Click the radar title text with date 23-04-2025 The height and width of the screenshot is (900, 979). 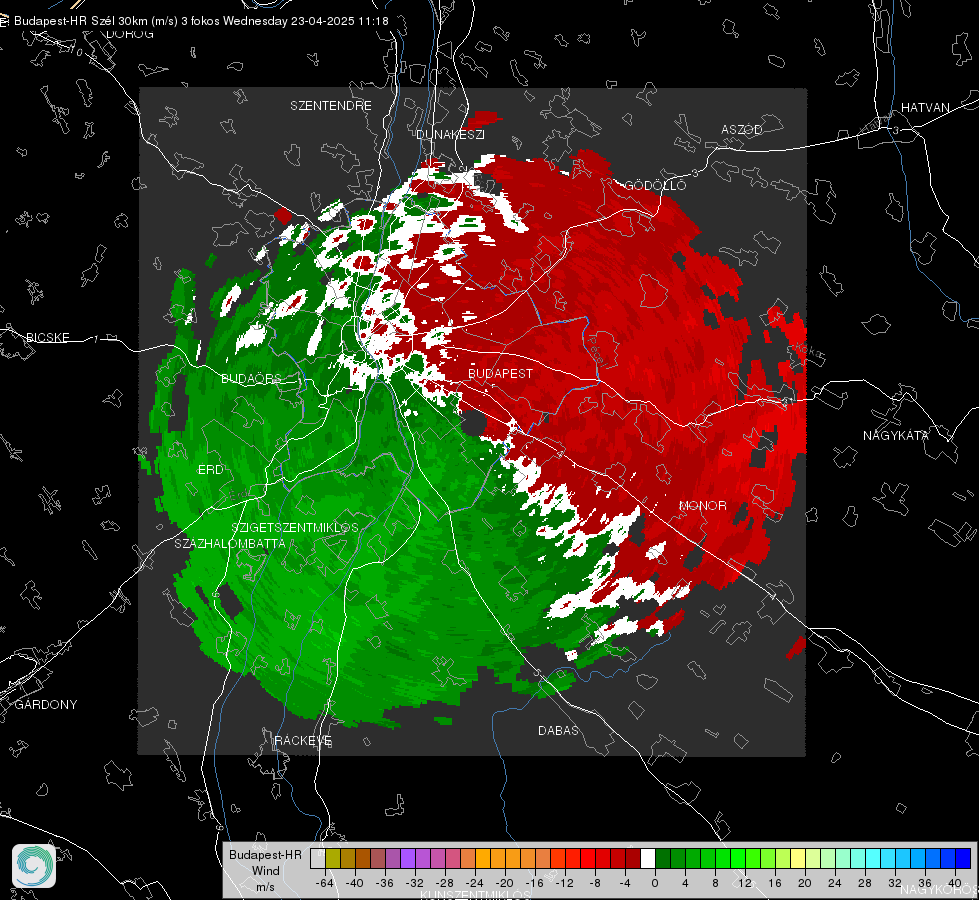pos(201,21)
